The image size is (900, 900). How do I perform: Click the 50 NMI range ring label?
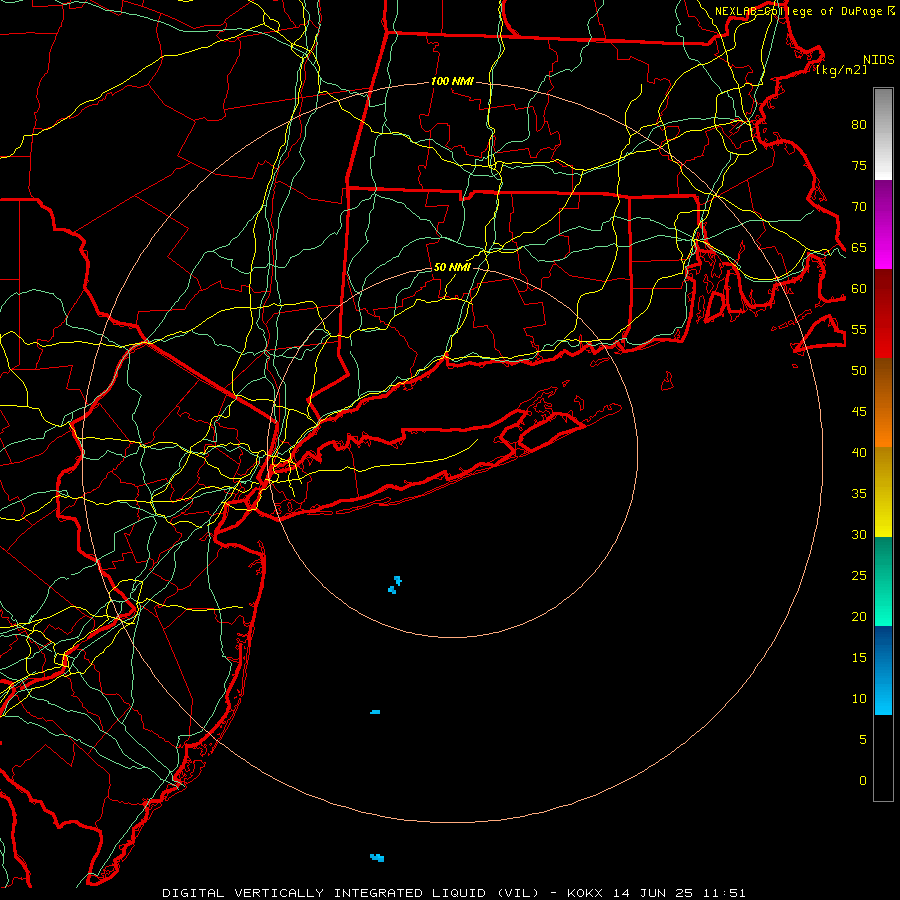452,267
